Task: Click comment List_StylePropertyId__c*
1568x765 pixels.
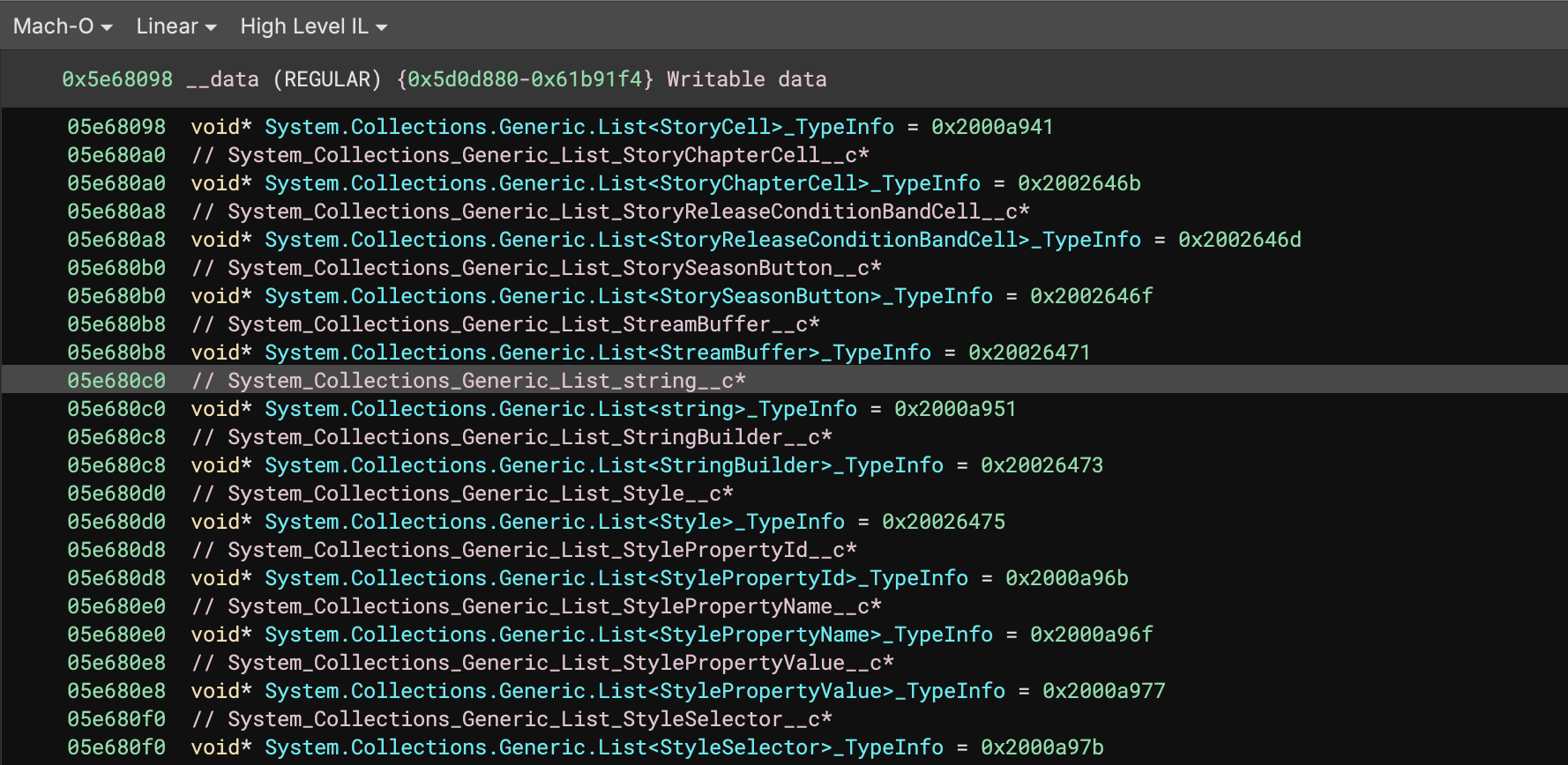Action: click(x=524, y=550)
